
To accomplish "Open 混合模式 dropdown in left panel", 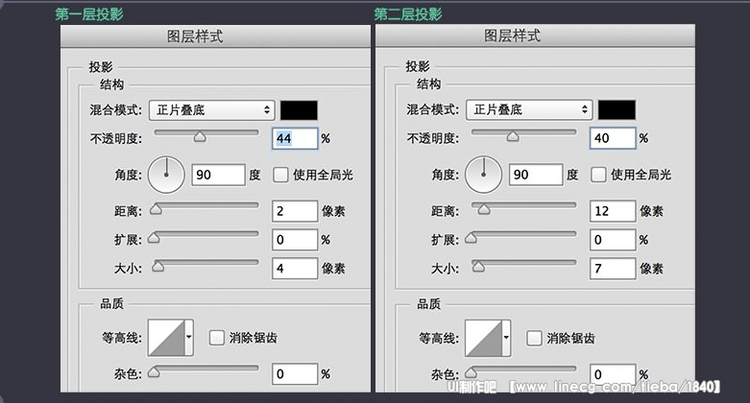I will click(x=212, y=110).
